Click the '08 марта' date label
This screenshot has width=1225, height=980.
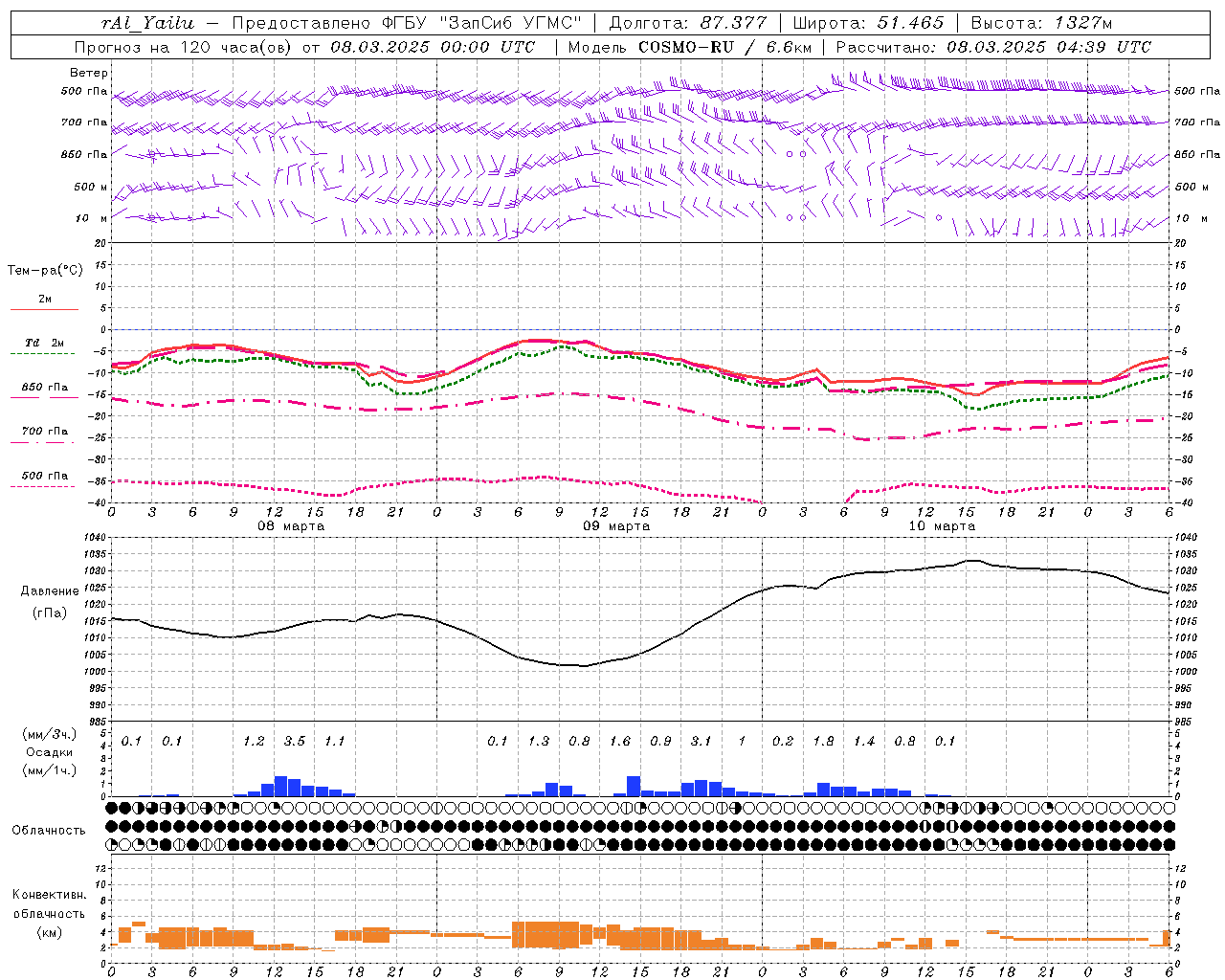coord(291,526)
